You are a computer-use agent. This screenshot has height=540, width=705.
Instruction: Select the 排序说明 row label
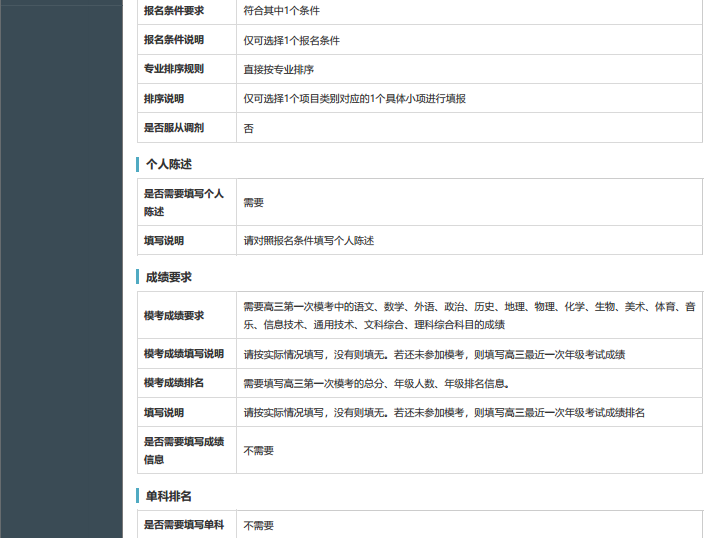[164, 99]
